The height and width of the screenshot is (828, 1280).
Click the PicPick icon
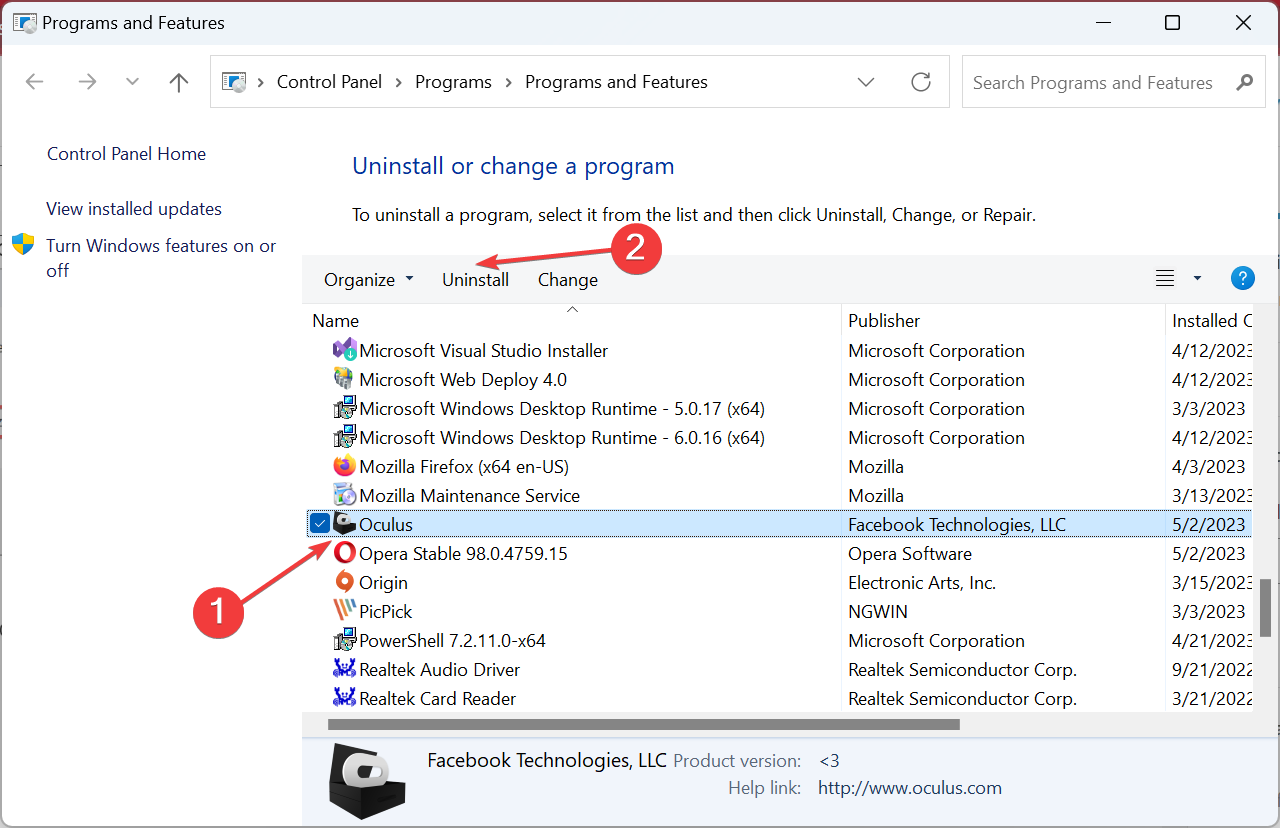344,611
